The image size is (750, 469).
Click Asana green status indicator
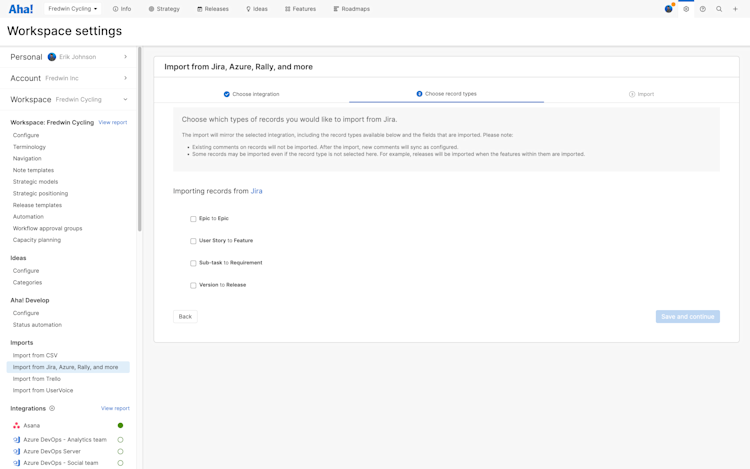coord(121,425)
